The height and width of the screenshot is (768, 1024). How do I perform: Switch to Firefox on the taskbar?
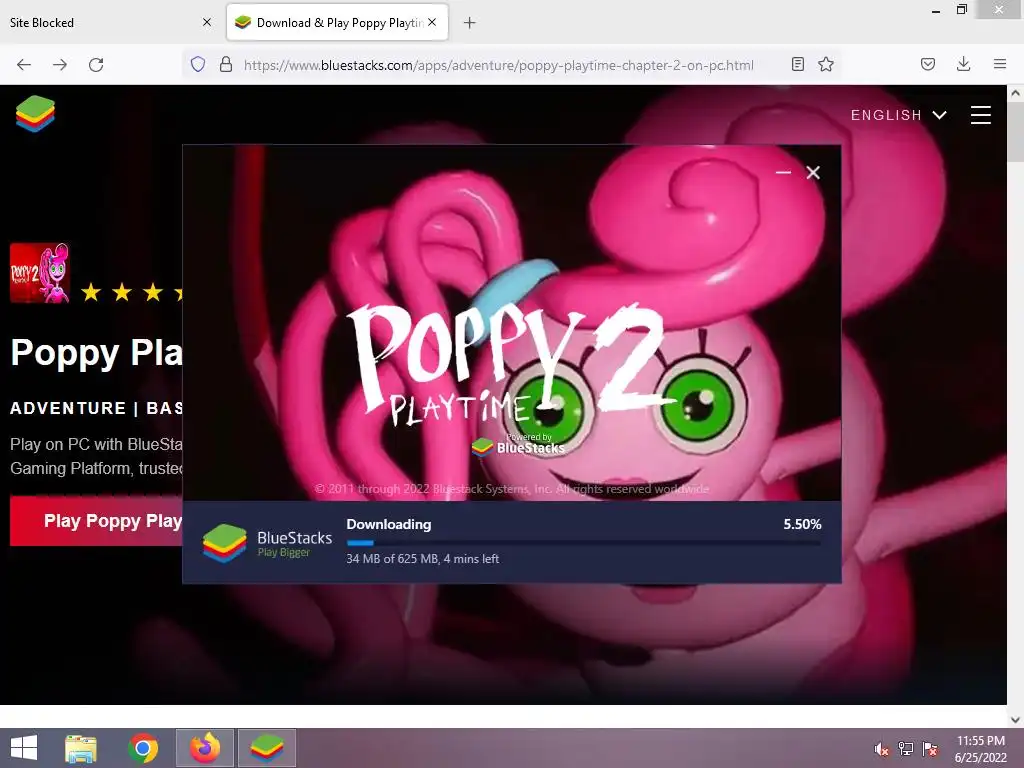[x=205, y=748]
